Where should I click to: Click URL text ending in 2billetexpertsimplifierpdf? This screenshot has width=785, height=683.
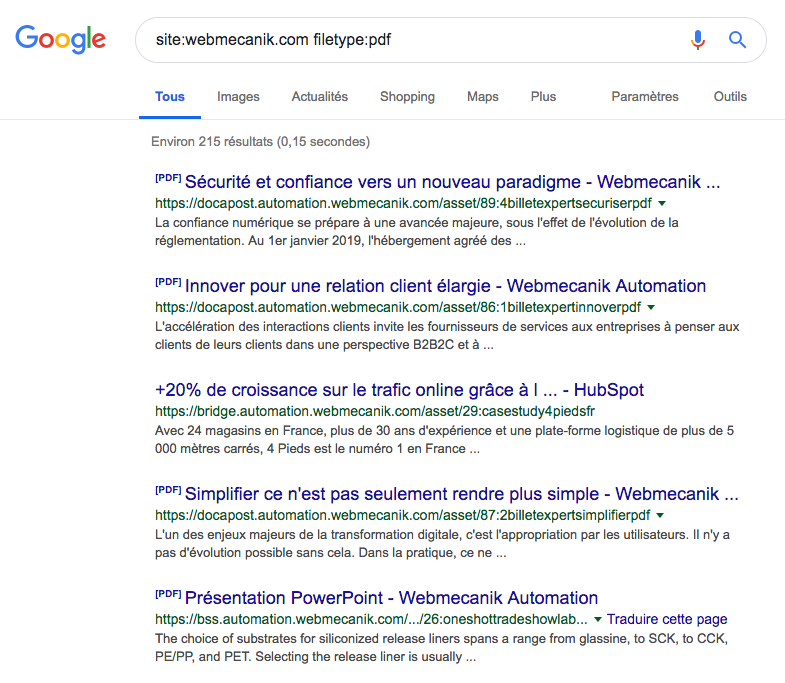click(403, 515)
